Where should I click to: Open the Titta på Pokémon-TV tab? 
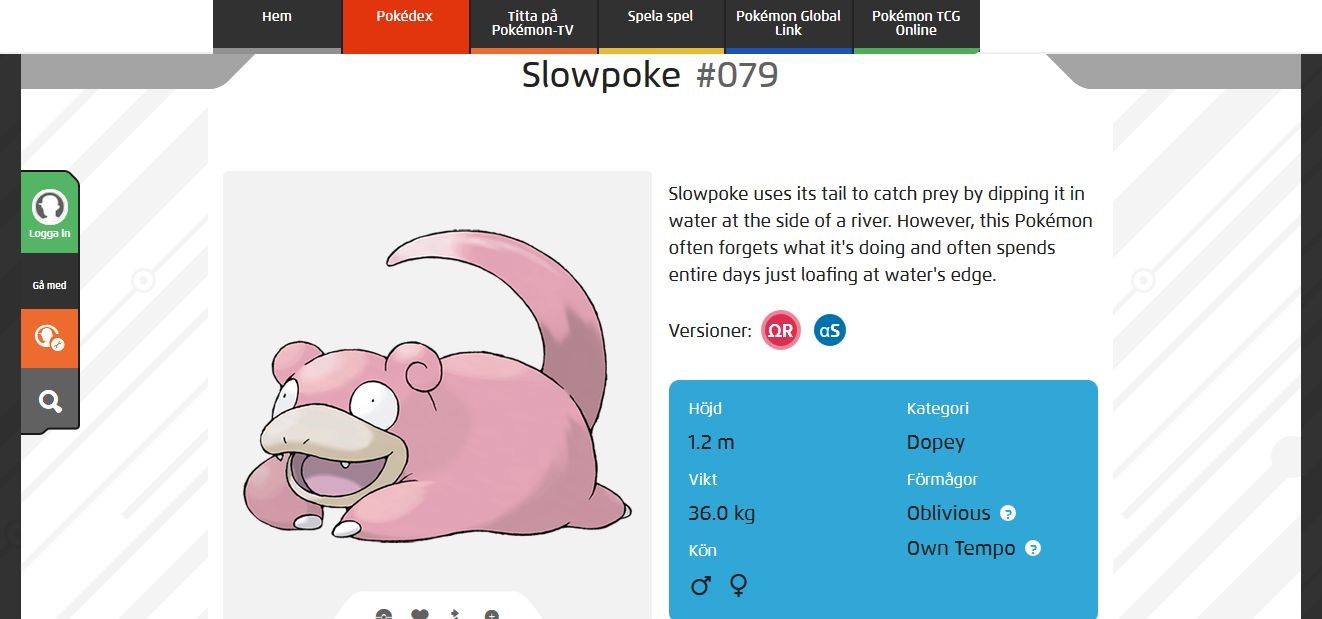(533, 23)
